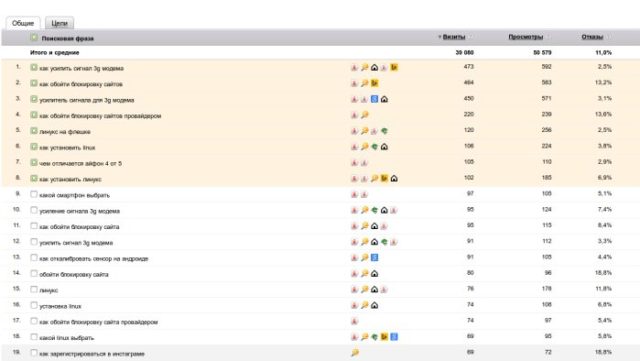
Task: Check the checkbox for row 9 phrase
Action: click(34, 194)
